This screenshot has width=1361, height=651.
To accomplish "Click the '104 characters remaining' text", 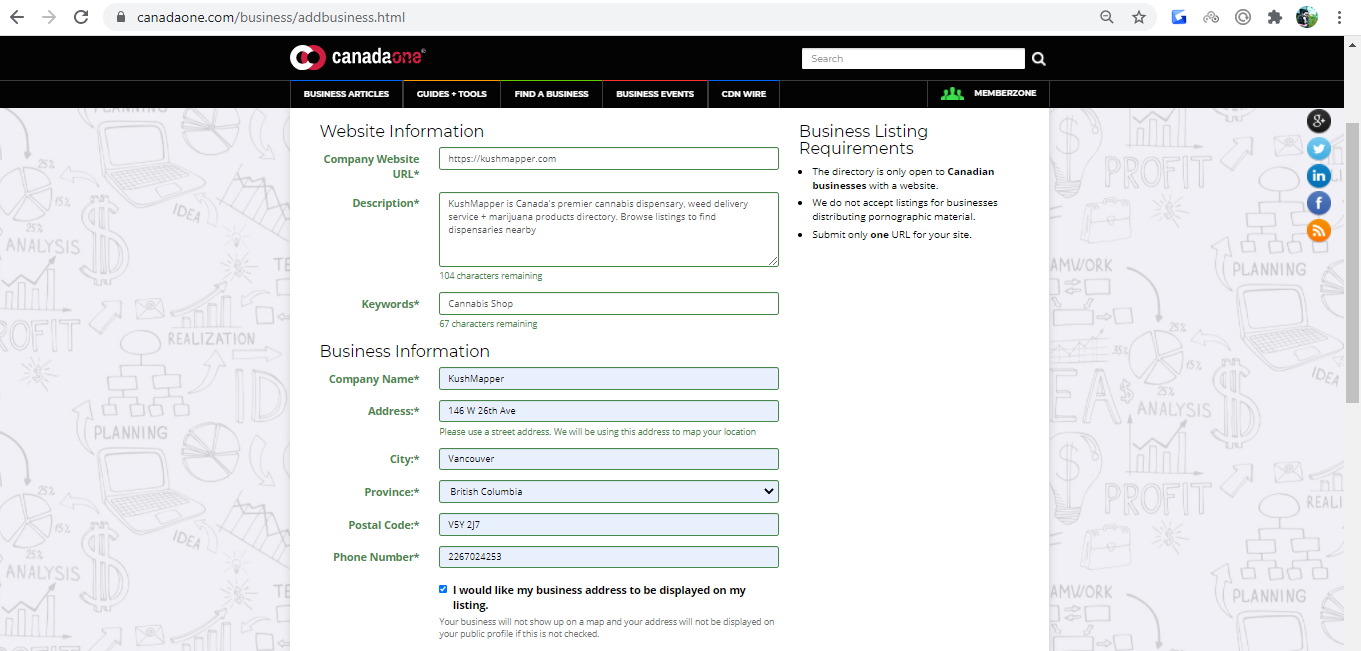I will [x=491, y=276].
